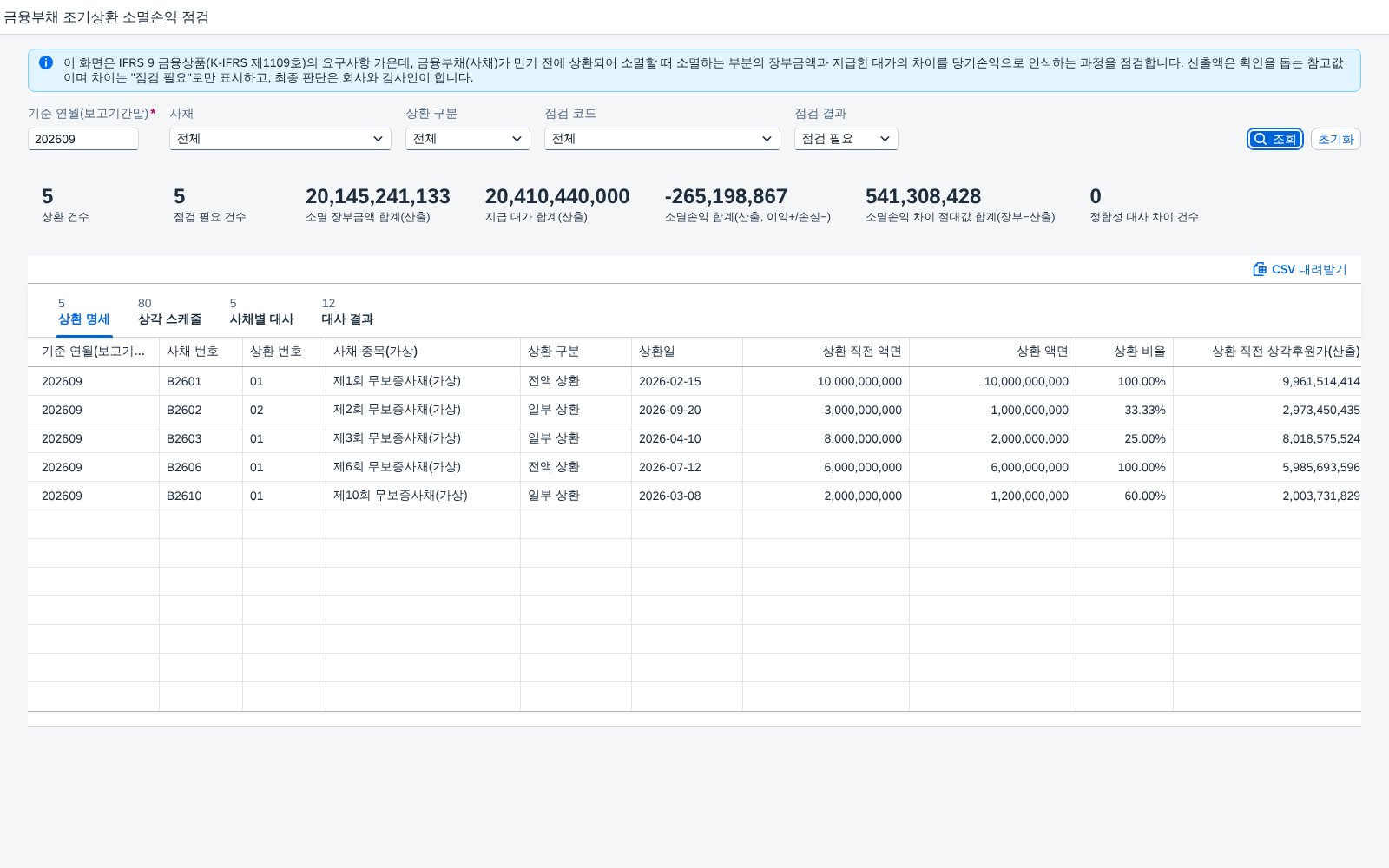
Task: Expand the 상환 구분 dropdown
Action: (x=467, y=139)
